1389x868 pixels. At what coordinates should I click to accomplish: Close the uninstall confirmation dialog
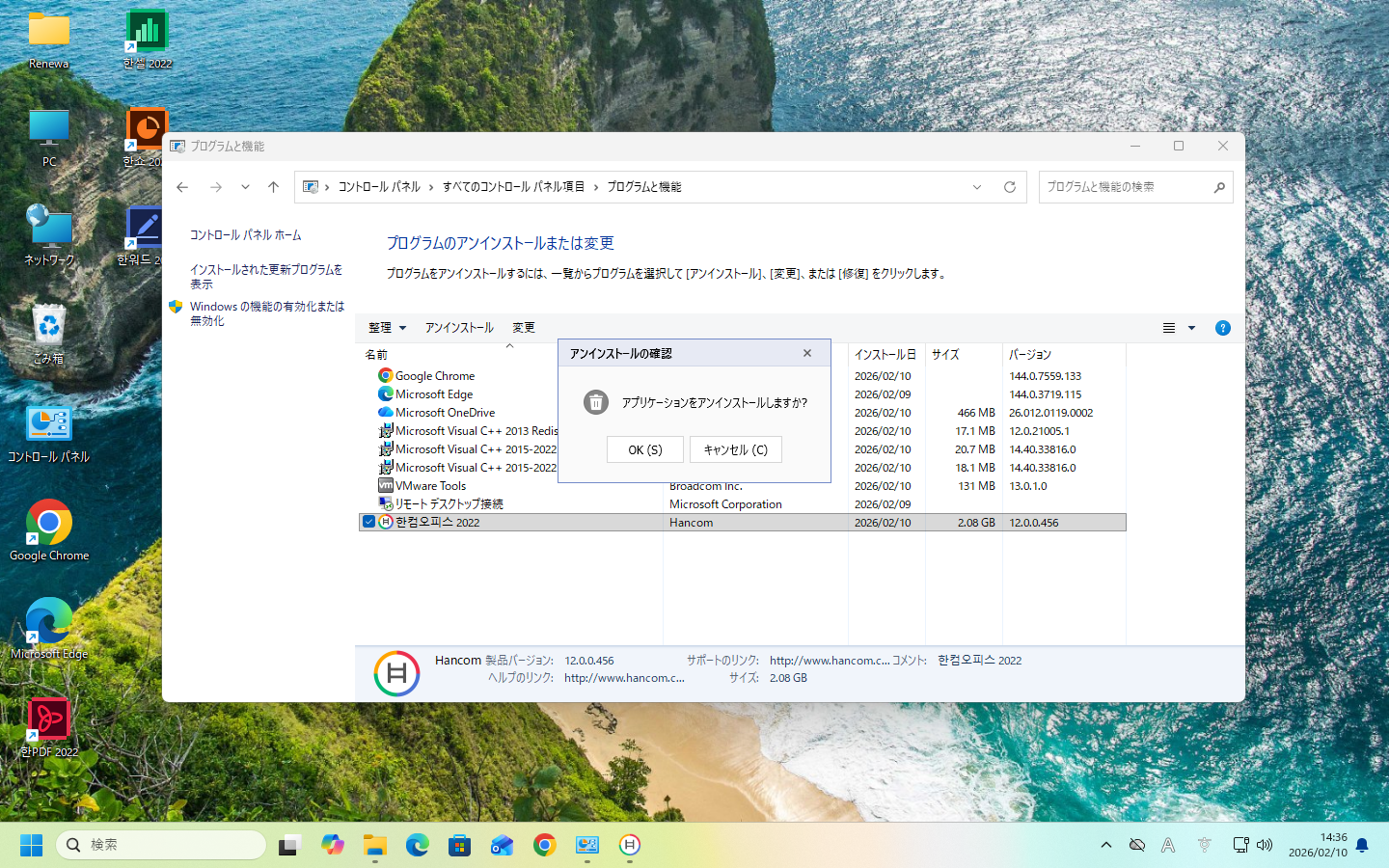807,354
